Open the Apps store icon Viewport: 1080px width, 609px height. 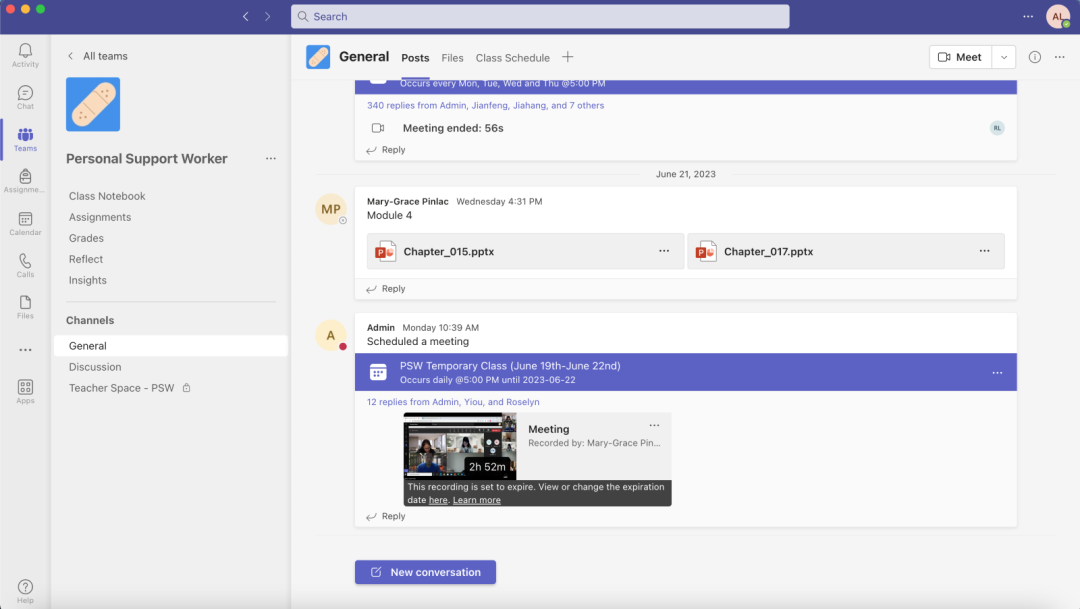coord(25,390)
